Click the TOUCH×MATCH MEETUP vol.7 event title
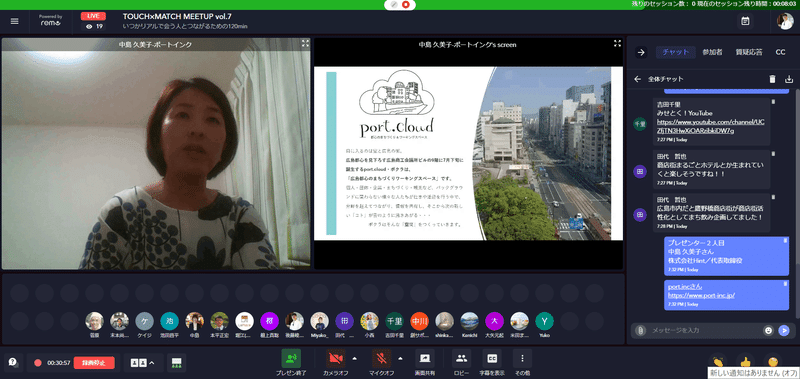800x379 pixels. (x=177, y=16)
